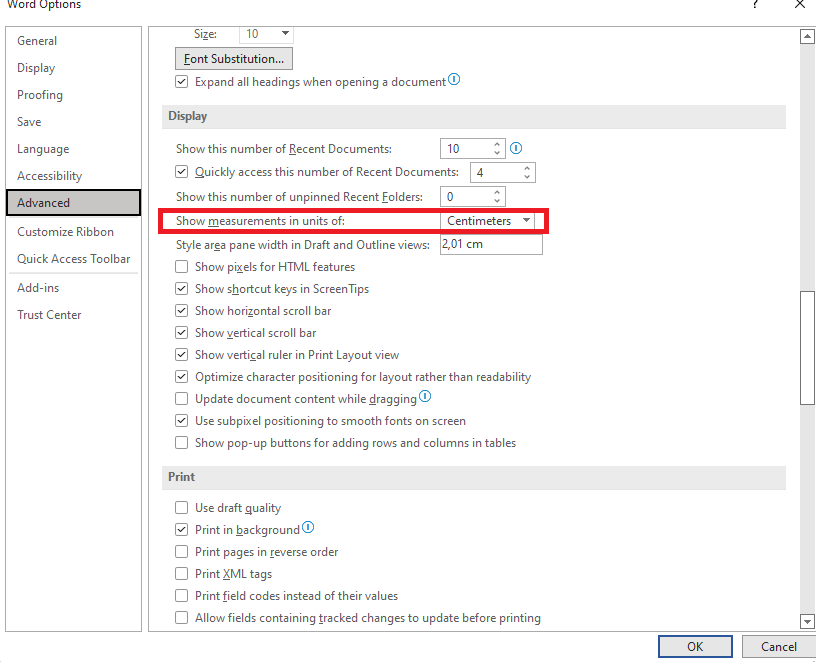Toggle Quickly access this number of Recent Documents

click(181, 172)
